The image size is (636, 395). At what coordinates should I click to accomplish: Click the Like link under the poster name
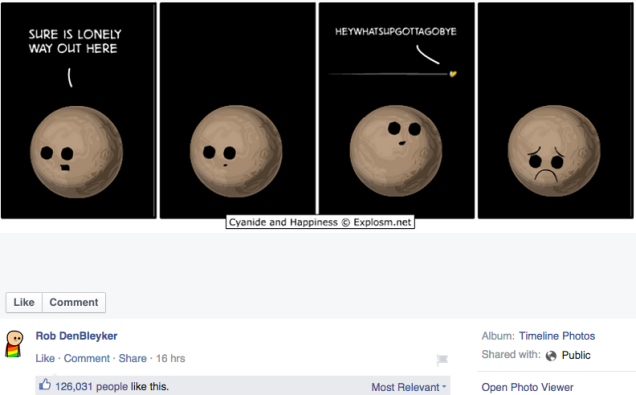[45, 359]
